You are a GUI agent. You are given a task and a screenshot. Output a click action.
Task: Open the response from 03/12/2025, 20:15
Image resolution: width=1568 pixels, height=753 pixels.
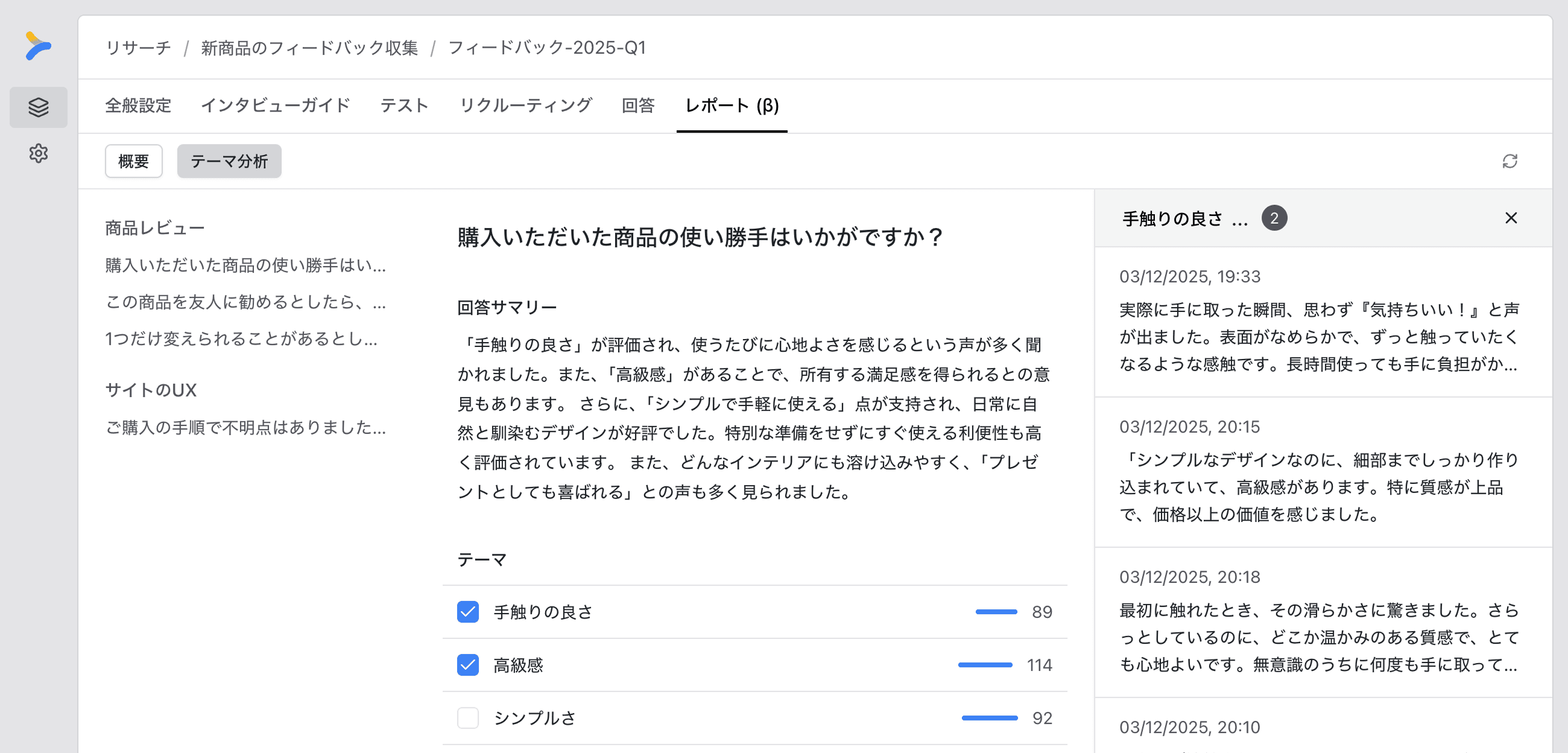[x=1323, y=472]
